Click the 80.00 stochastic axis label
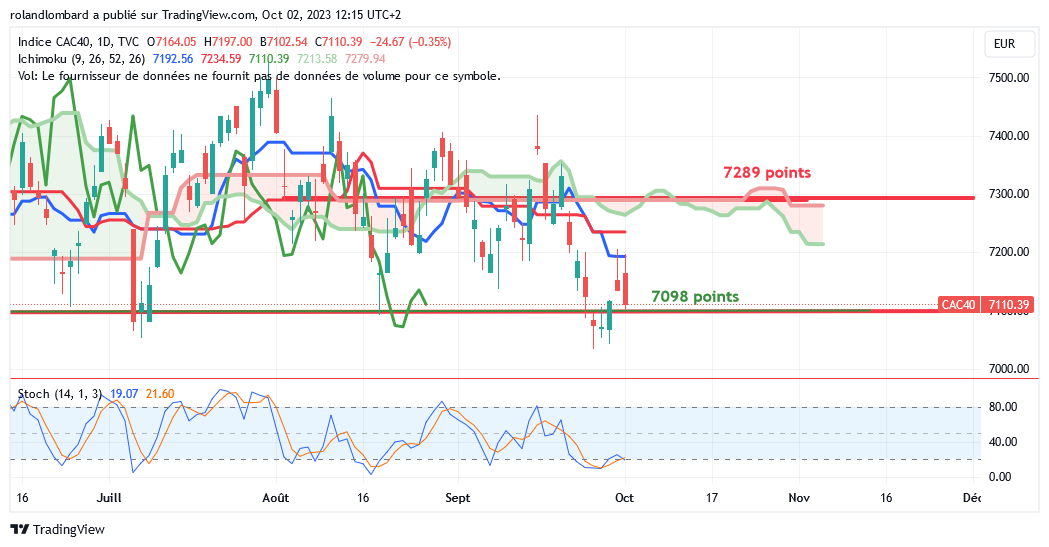The image size is (1049, 547). [1003, 407]
